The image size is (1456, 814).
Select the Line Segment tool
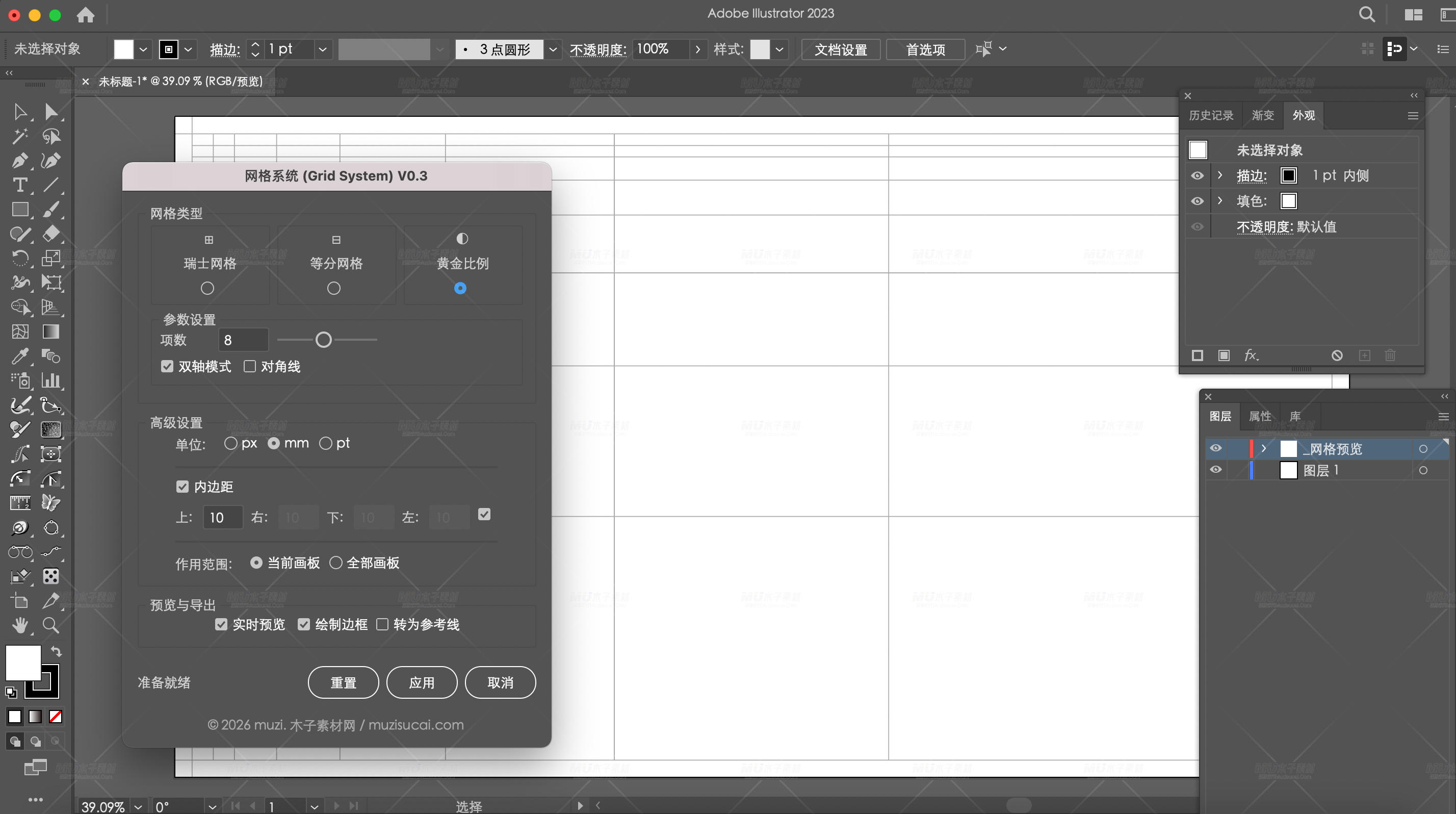[x=51, y=185]
